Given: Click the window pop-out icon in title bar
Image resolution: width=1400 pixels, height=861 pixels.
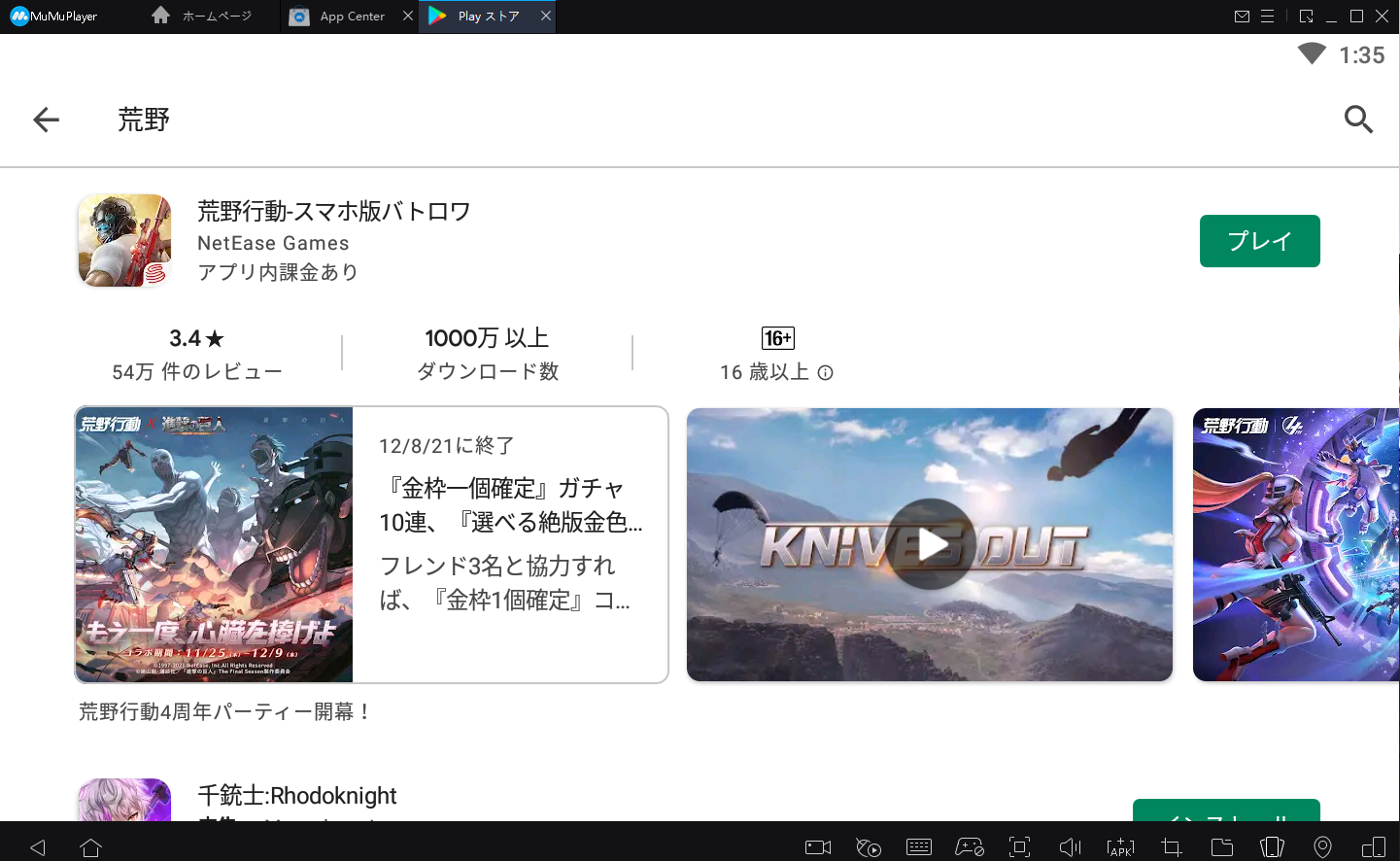Looking at the screenshot, I should [x=1306, y=17].
